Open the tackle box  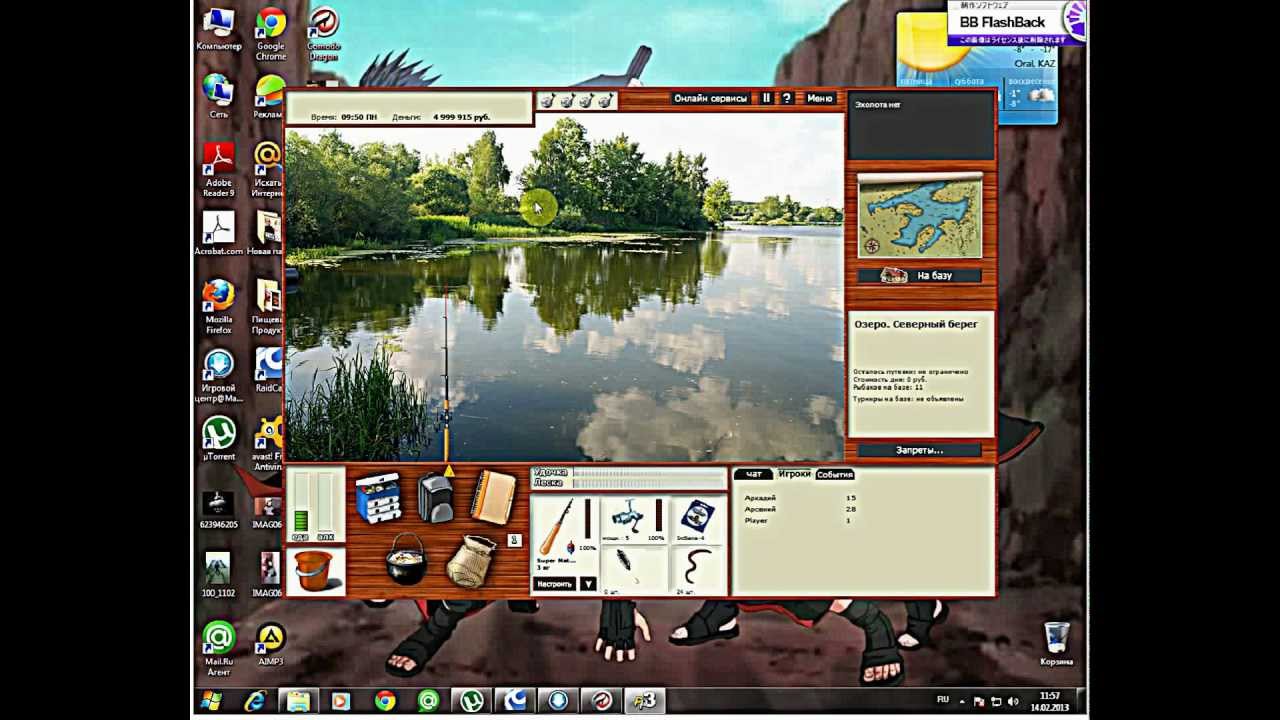coord(378,497)
